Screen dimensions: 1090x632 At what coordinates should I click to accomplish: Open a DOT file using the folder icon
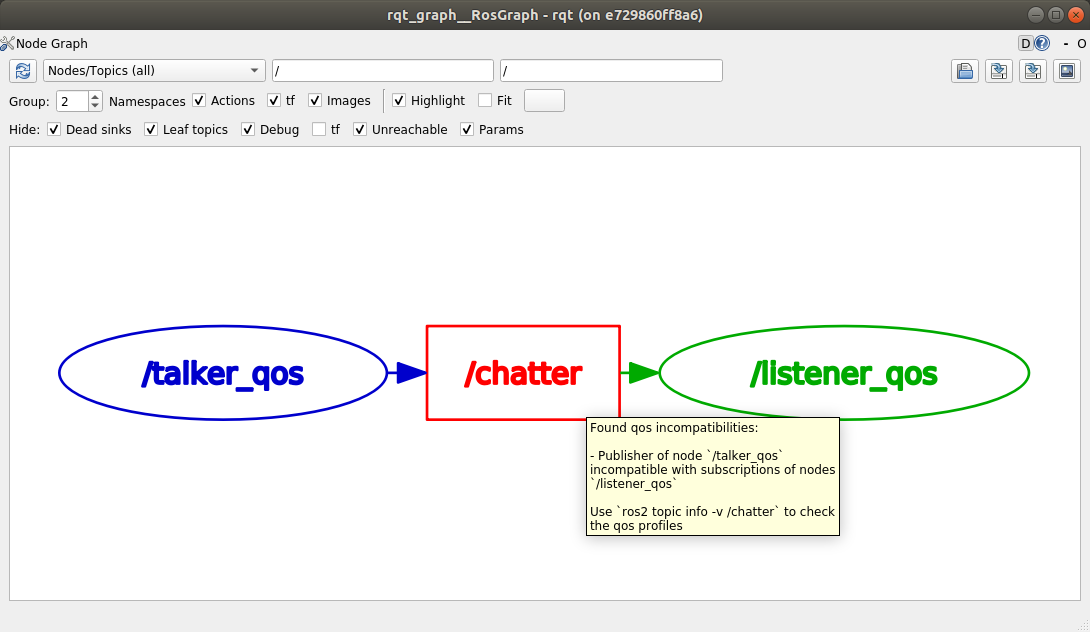pos(964,70)
